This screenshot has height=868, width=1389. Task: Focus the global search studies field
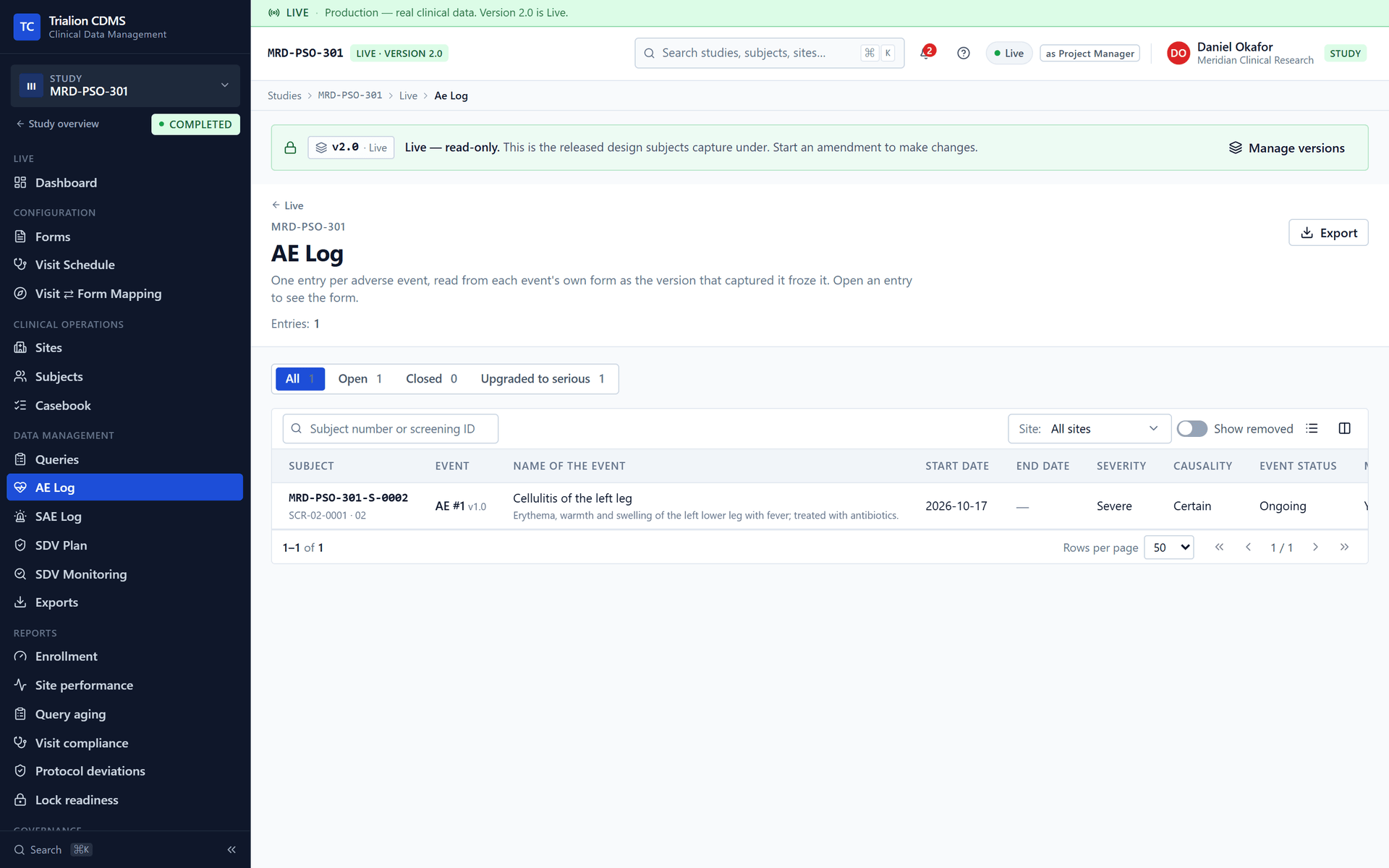coord(770,53)
